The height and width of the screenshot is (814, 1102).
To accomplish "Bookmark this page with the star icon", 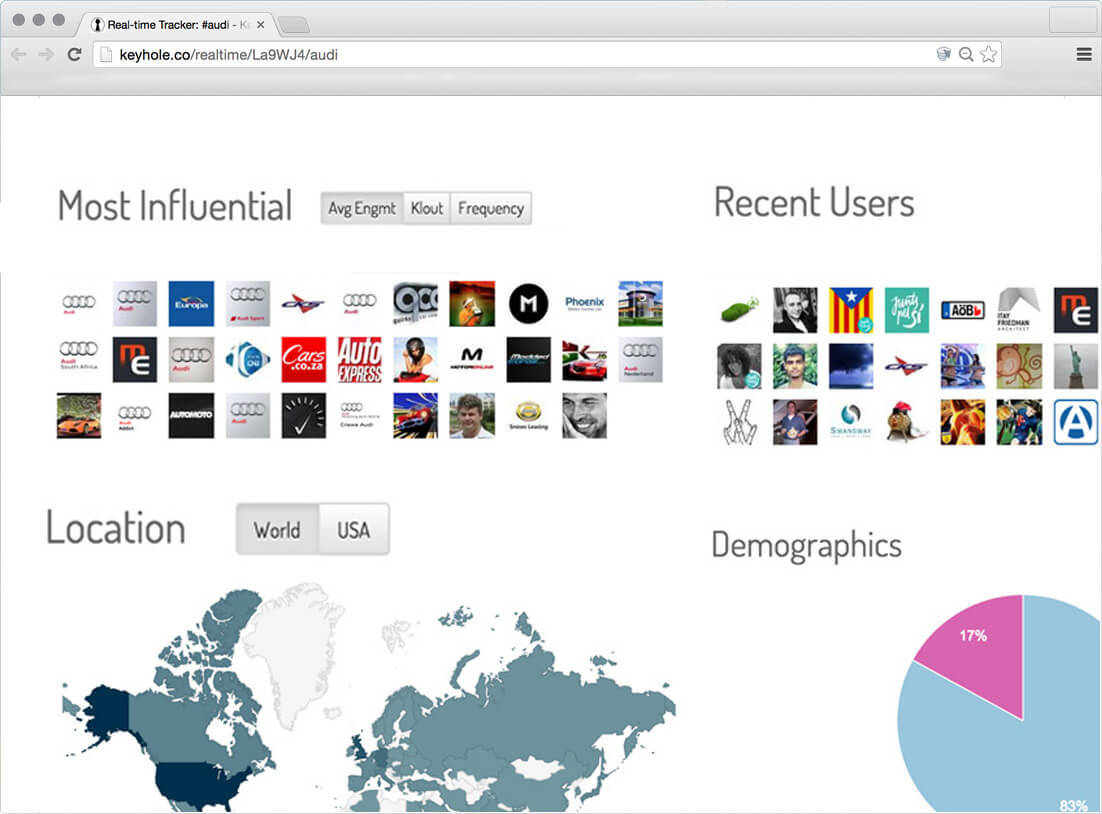I will 988,54.
